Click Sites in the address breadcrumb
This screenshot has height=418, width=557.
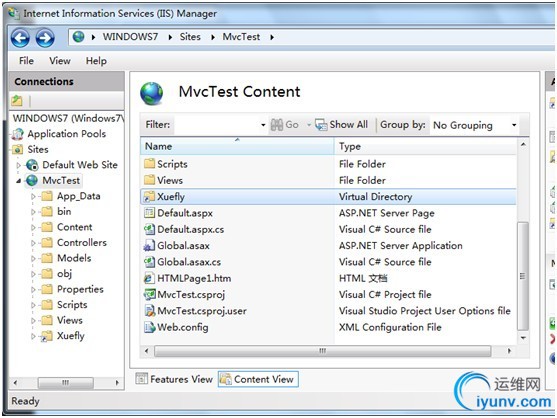pos(190,37)
